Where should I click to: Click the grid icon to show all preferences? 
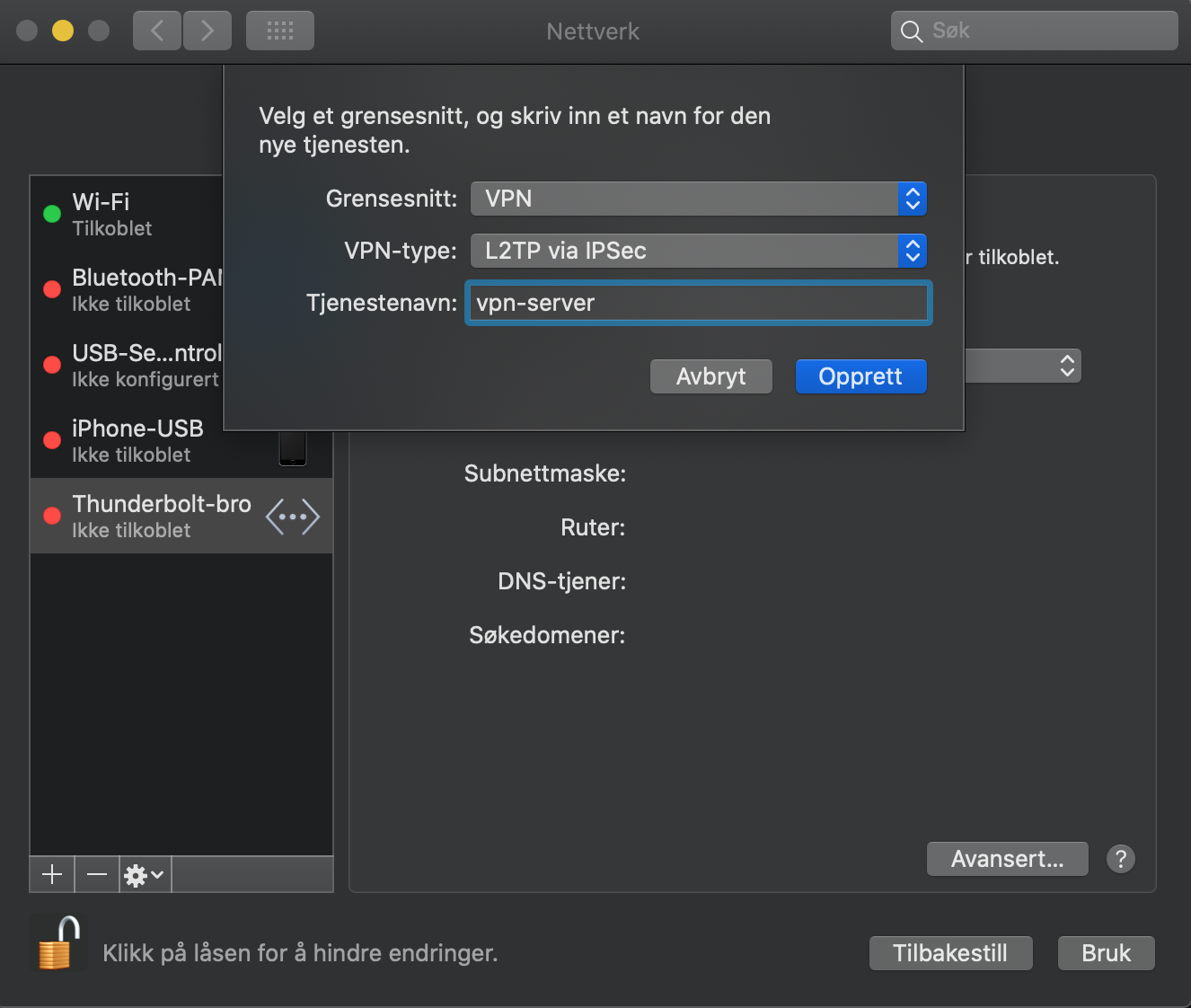point(279,30)
